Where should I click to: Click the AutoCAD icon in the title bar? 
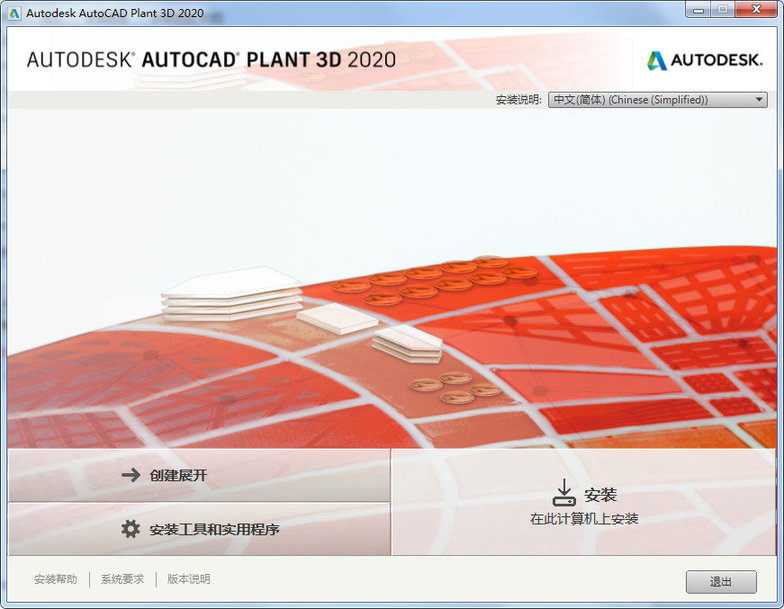(14, 13)
